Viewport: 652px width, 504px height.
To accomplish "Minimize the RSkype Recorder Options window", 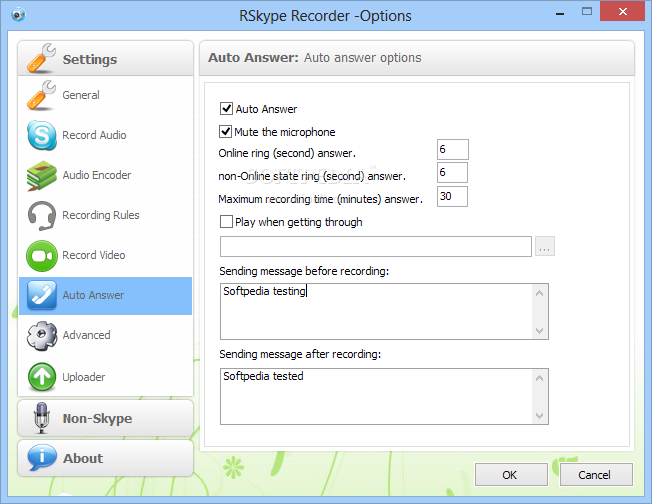I will pos(560,12).
